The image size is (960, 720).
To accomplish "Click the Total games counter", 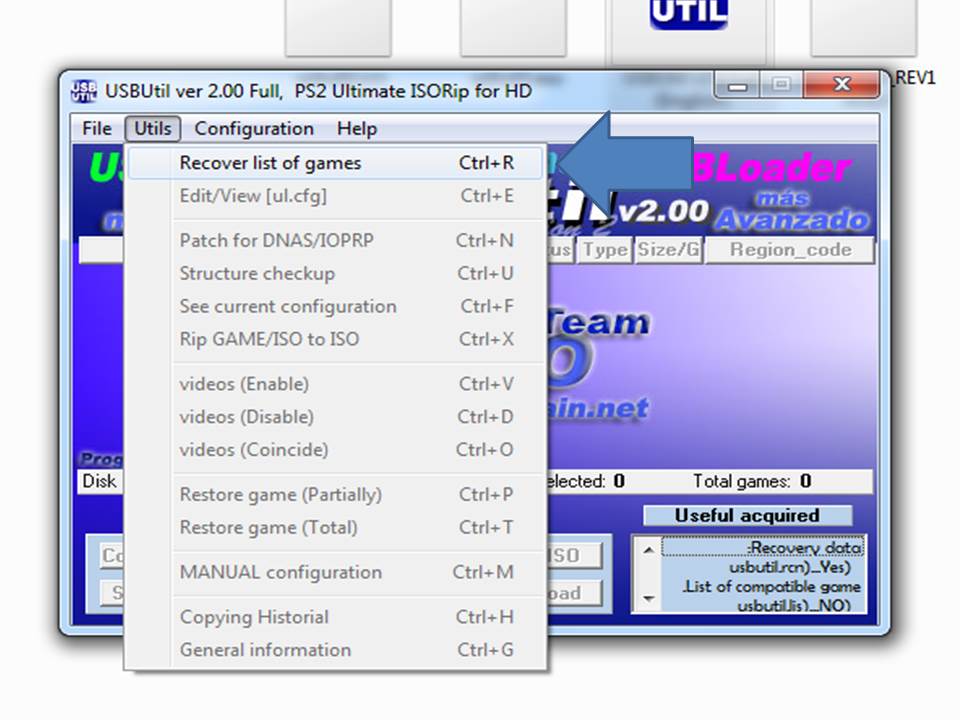I will pos(752,481).
